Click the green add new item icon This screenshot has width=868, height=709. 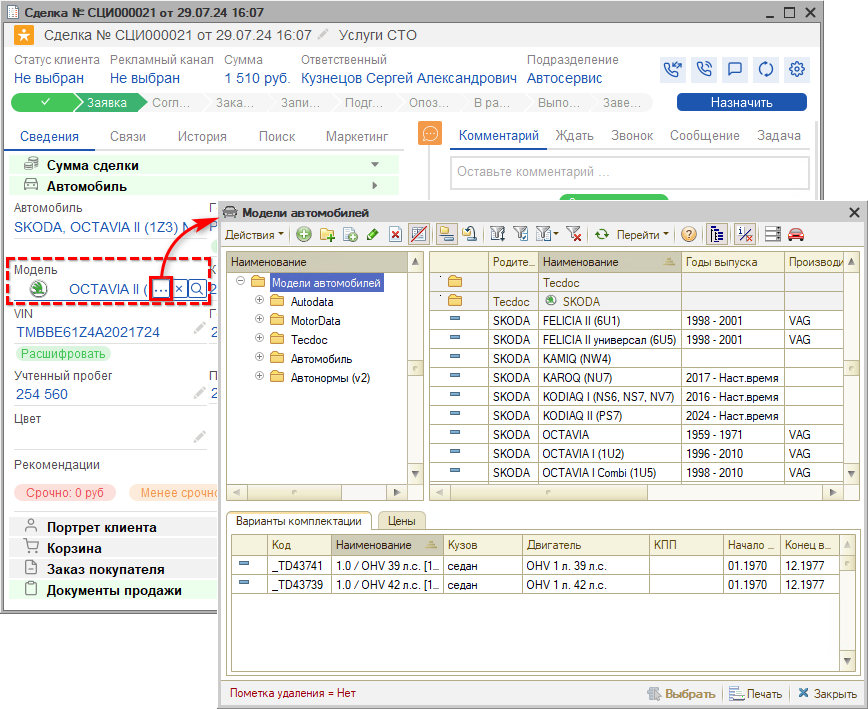pos(303,234)
